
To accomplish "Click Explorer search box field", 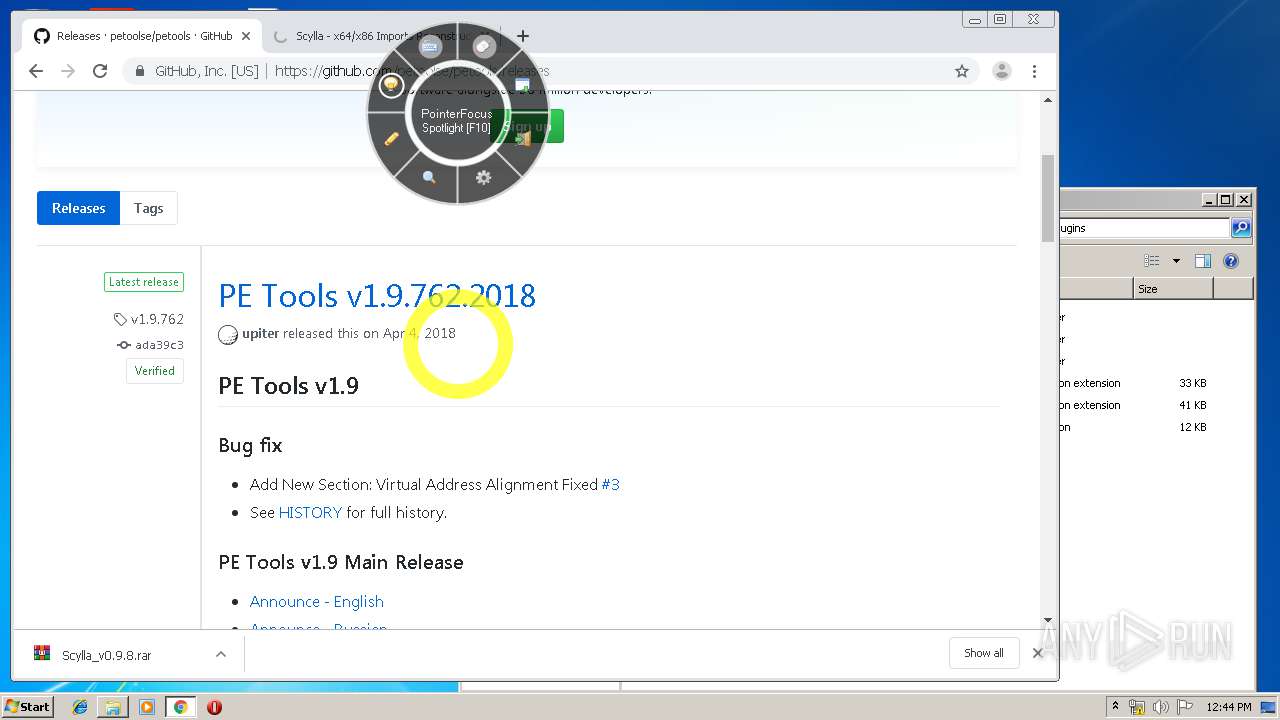I will click(x=1143, y=228).
